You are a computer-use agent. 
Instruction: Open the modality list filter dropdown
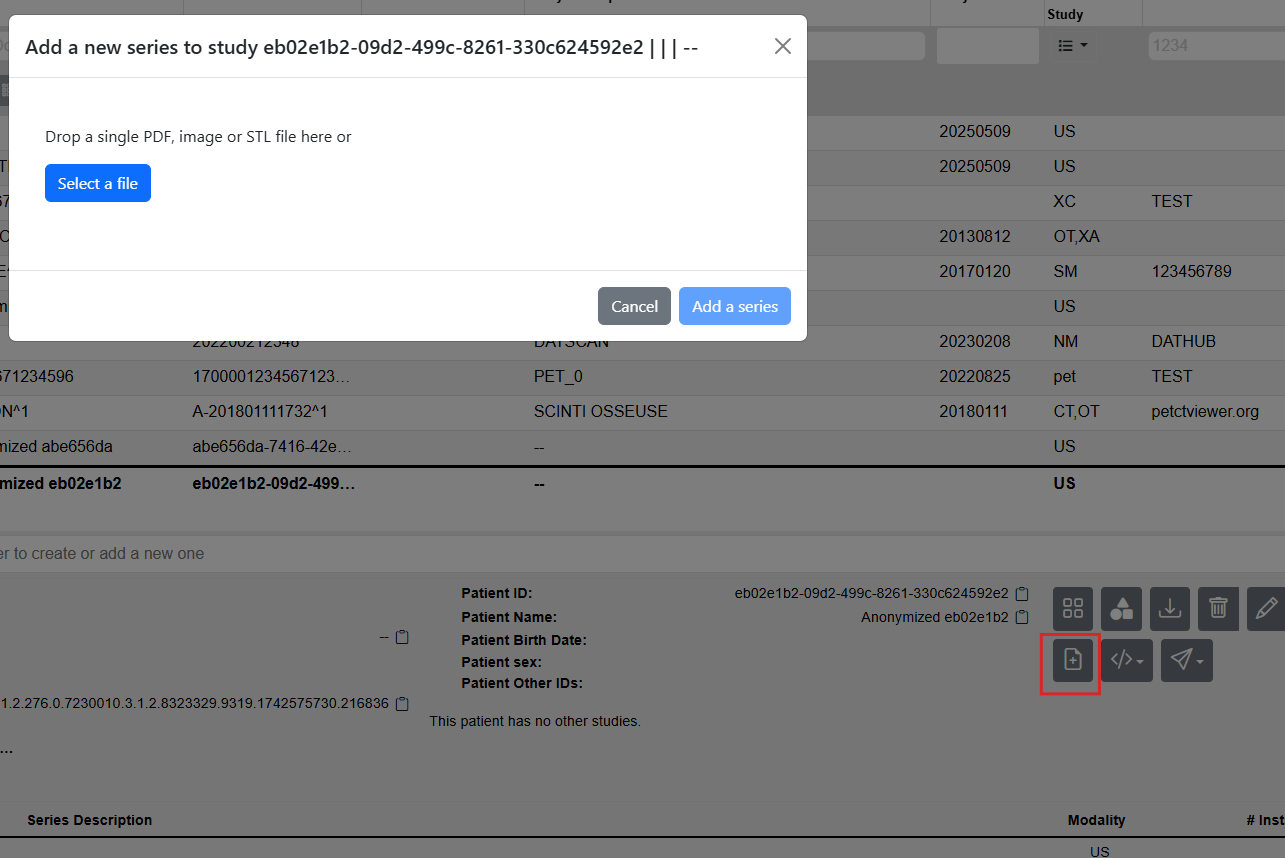pos(1073,46)
